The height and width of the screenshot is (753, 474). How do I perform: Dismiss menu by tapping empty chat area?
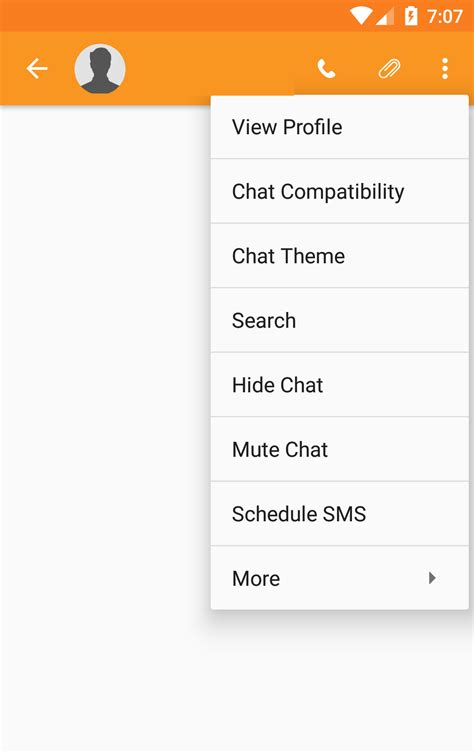[x=105, y=384]
